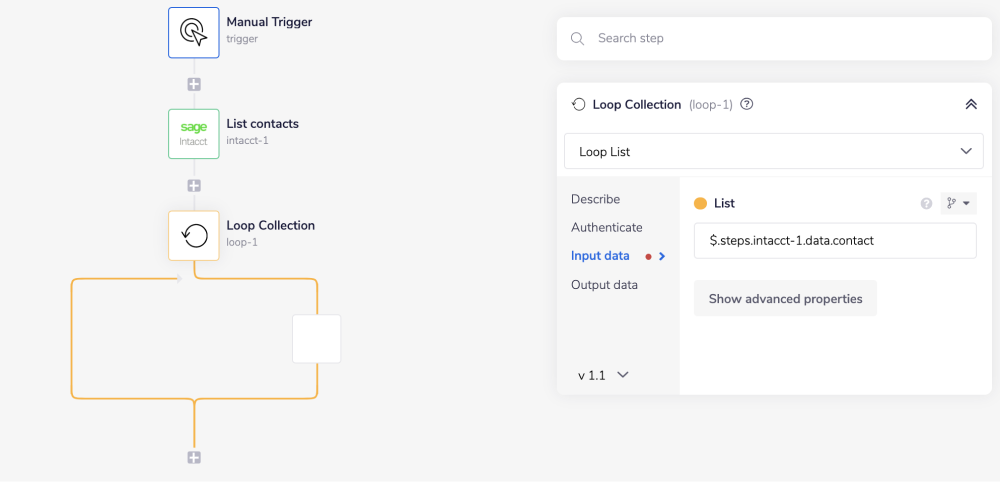Click the empty step placeholder inside loop

(316, 339)
